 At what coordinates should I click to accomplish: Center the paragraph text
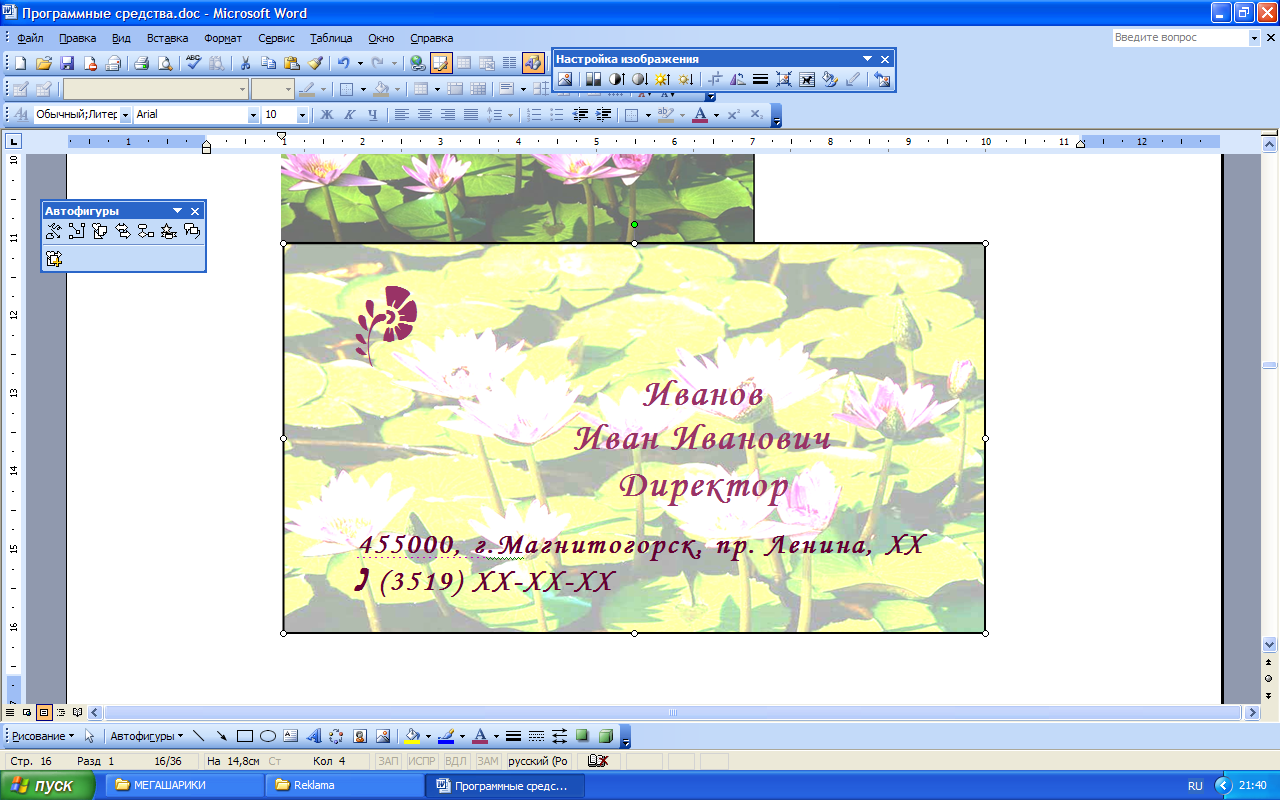coord(425,114)
